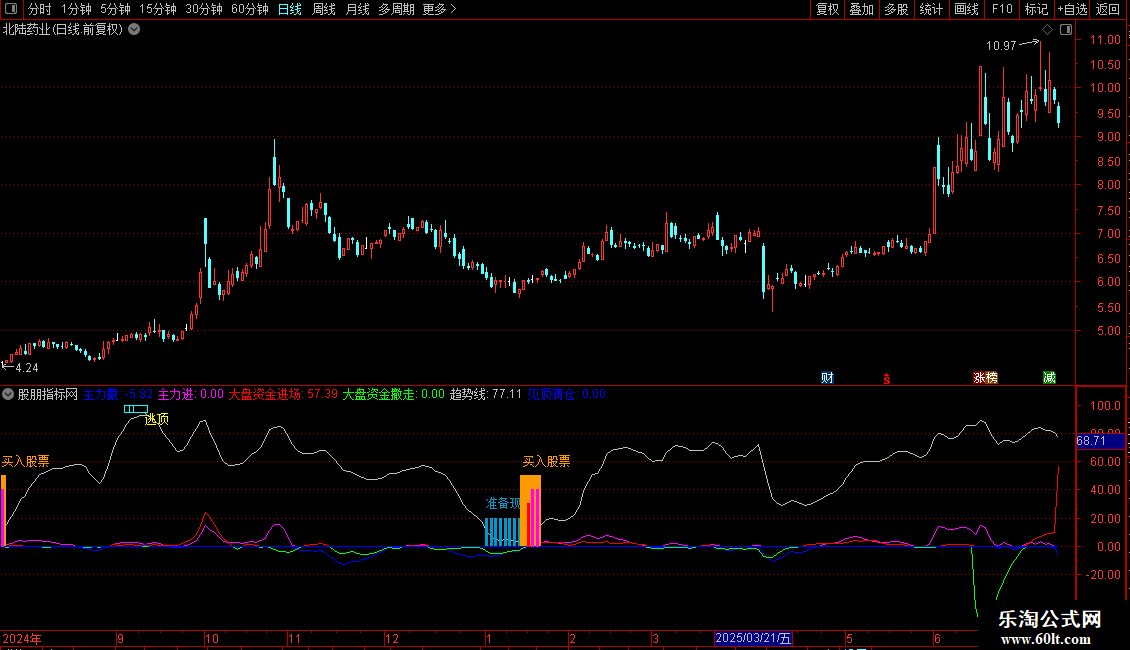
Task: Click the yellow 逃顶 signal label
Action: (x=157, y=419)
